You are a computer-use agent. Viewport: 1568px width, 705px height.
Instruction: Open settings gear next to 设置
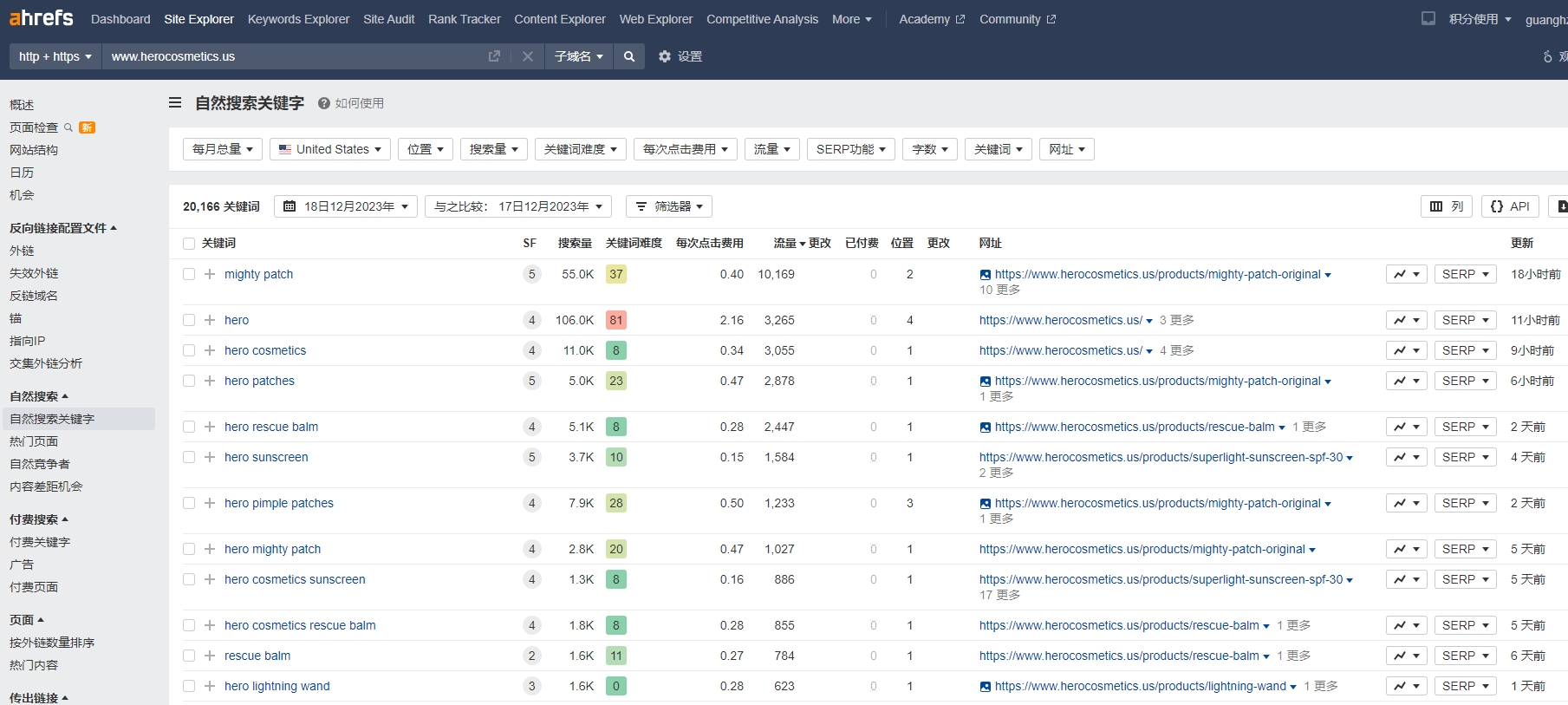click(665, 56)
